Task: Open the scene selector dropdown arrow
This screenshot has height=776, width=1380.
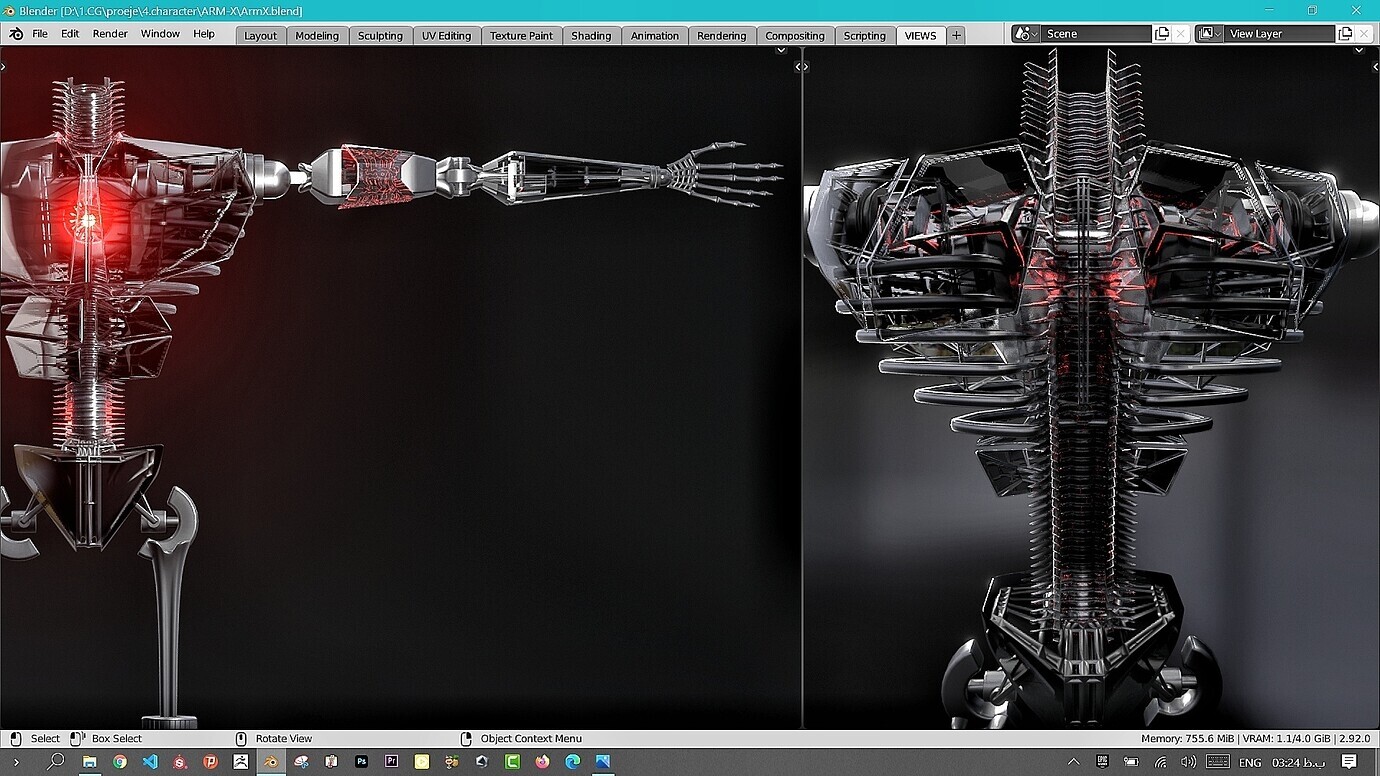Action: (1033, 33)
